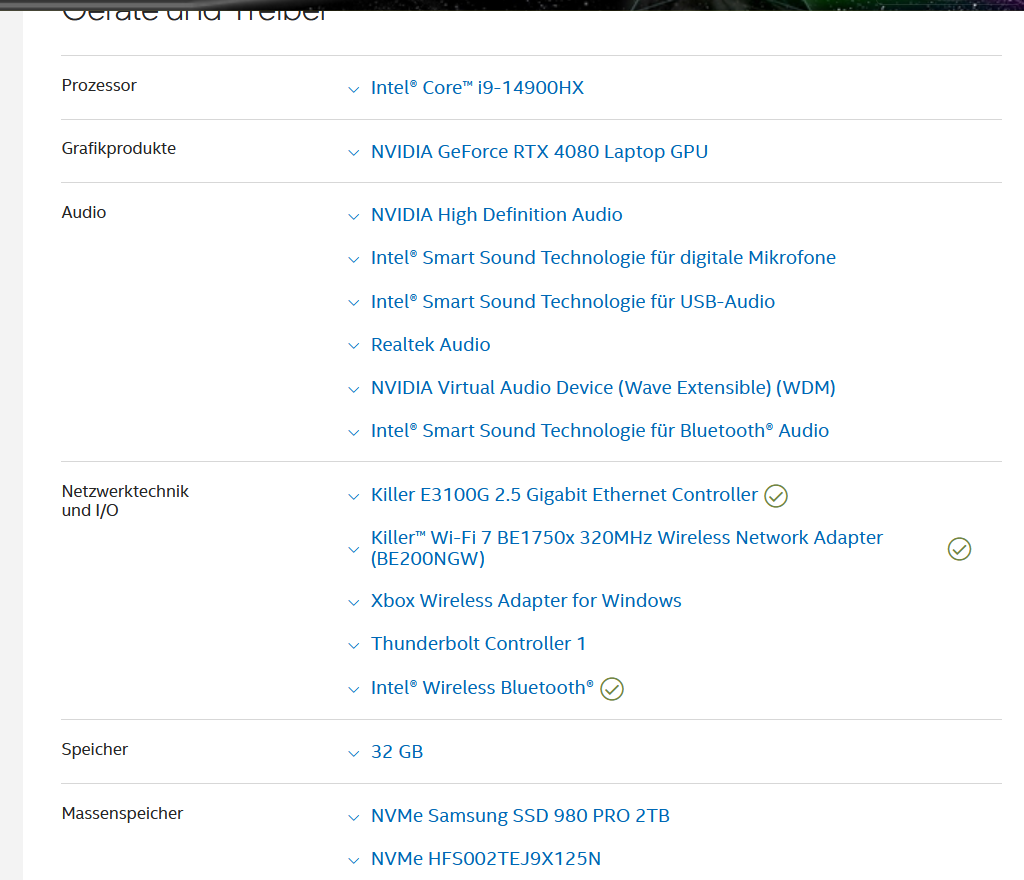Click checkmark icon beside Killer Wi-Fi 7 adapter

959,549
